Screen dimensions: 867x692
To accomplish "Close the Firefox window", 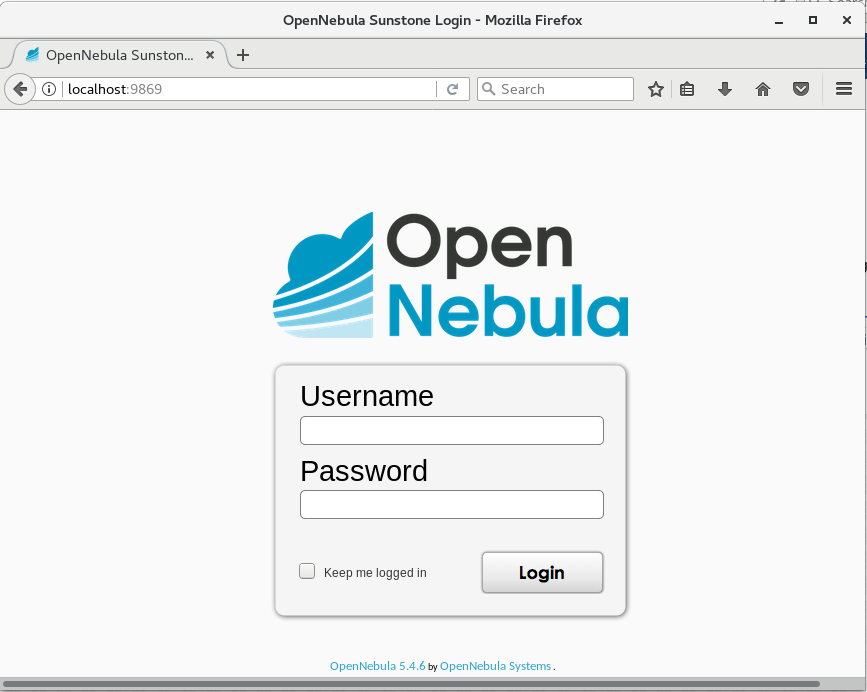I will click(846, 20).
